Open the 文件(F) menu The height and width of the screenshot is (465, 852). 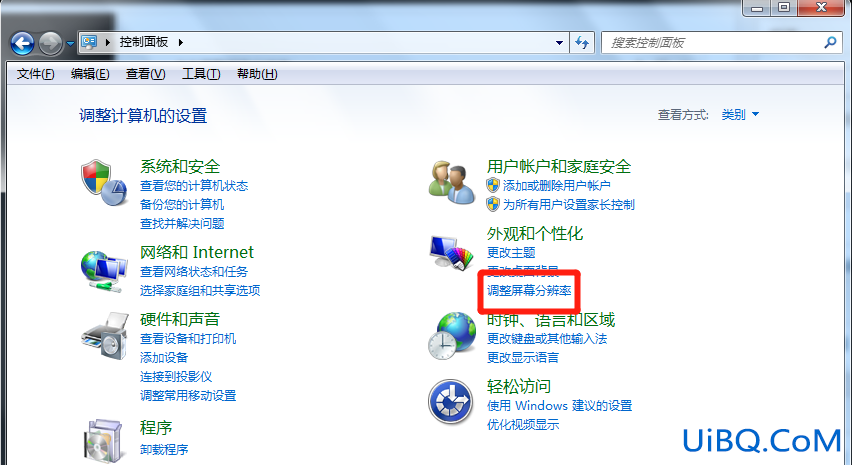click(35, 74)
